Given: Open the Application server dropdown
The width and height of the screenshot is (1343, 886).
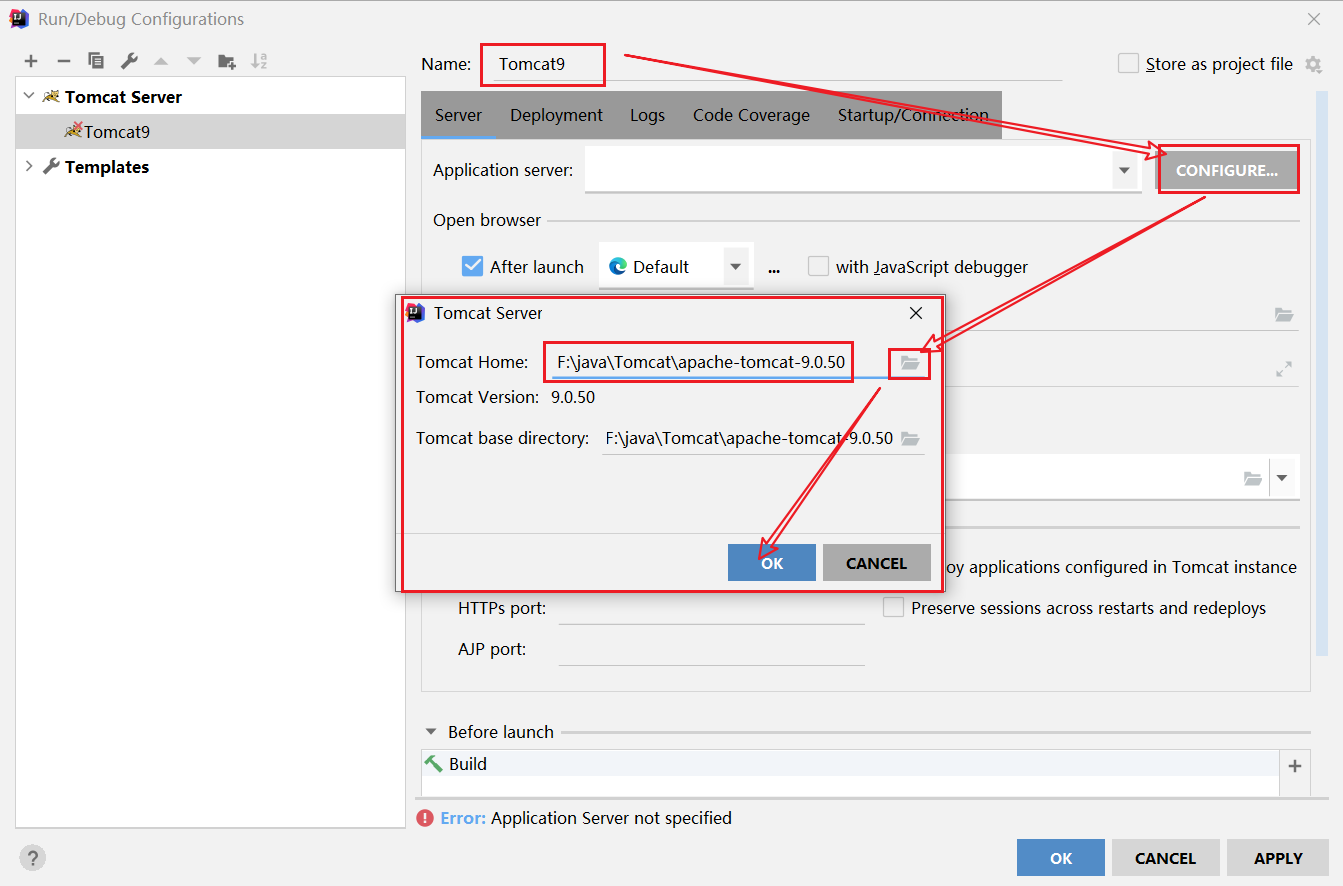Looking at the screenshot, I should pyautogui.click(x=1124, y=171).
